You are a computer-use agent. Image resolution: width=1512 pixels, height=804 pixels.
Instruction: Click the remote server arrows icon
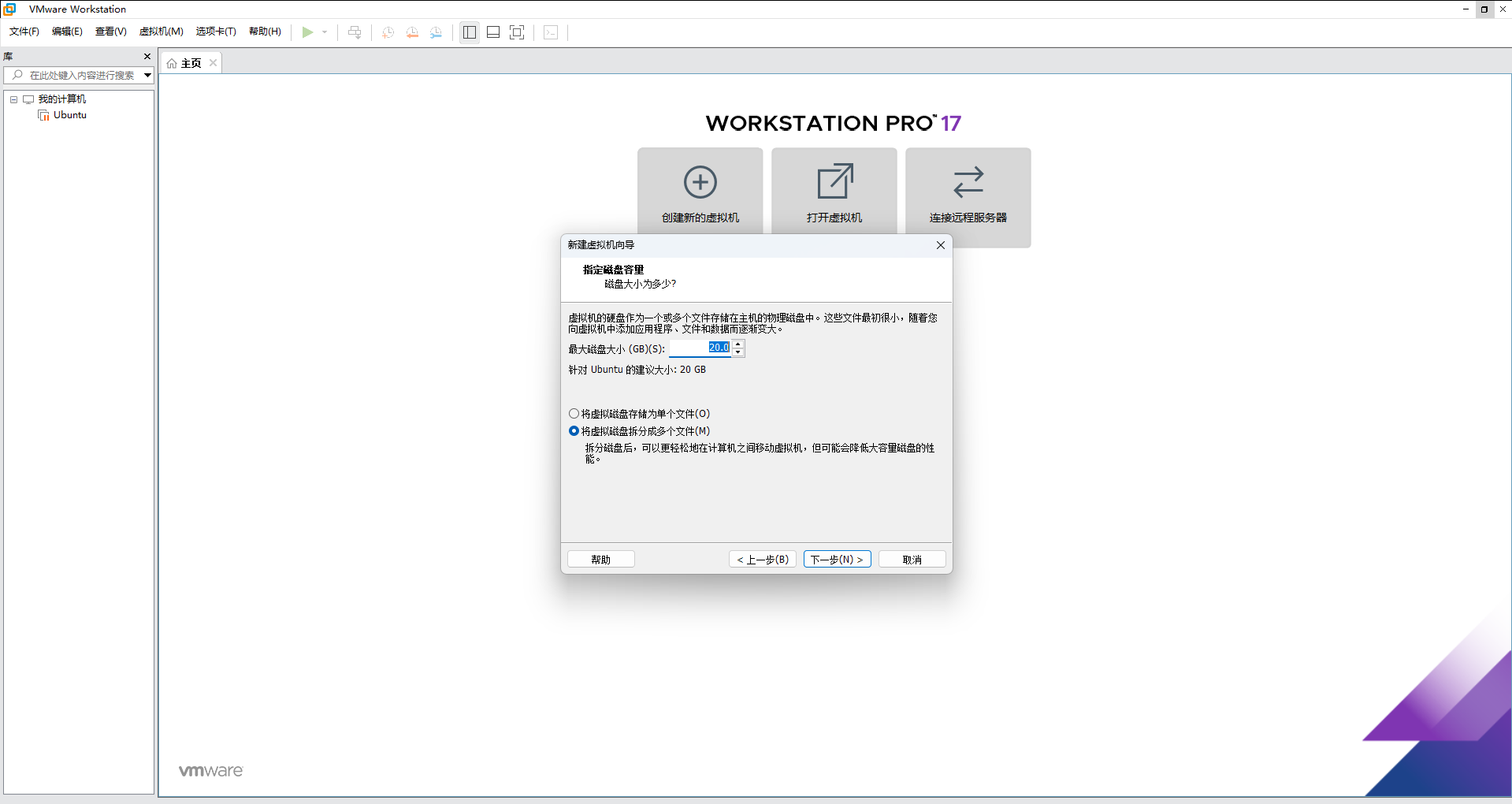[968, 182]
